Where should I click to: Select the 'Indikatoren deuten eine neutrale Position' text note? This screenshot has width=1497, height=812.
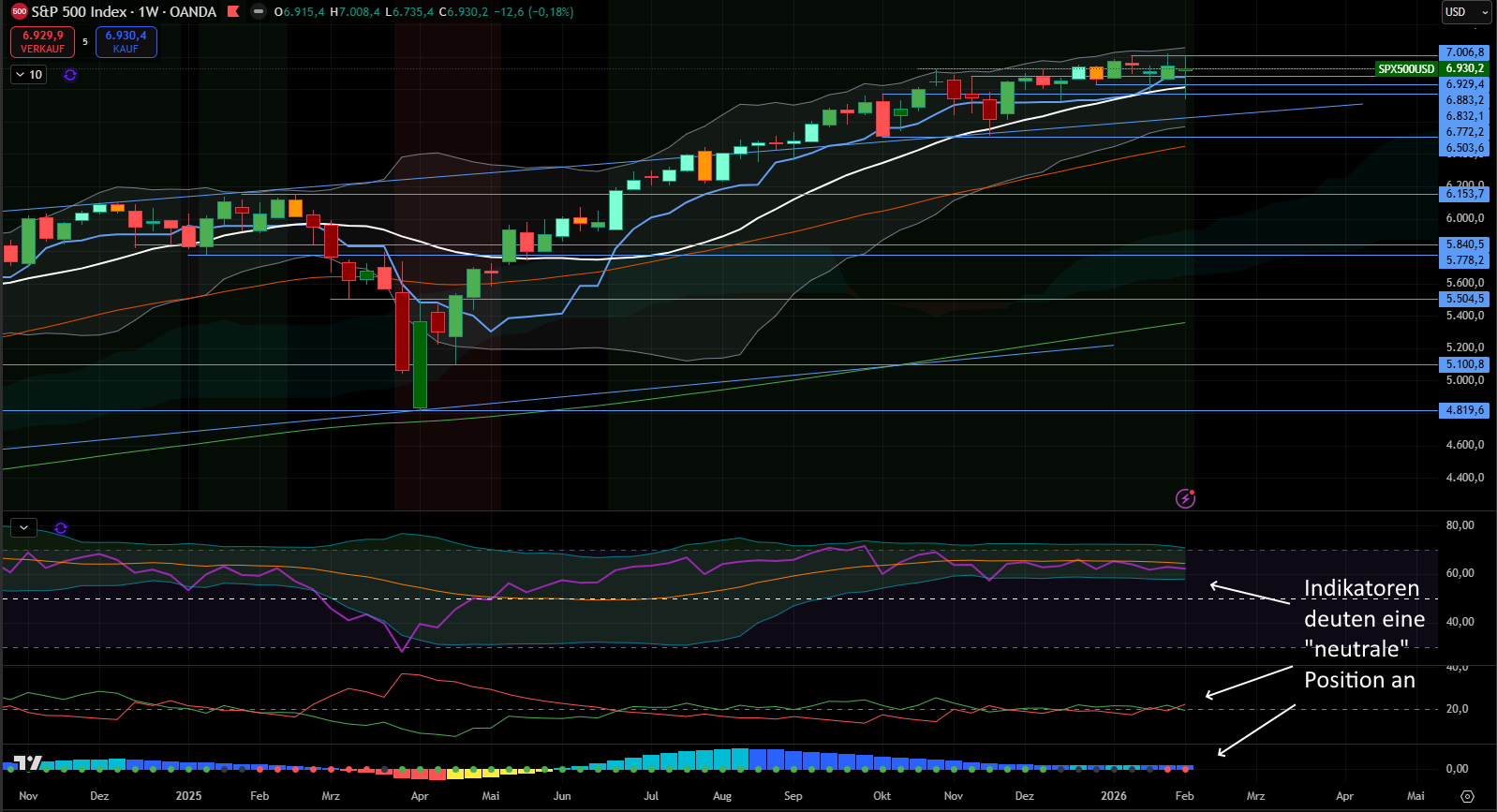coord(1363,634)
